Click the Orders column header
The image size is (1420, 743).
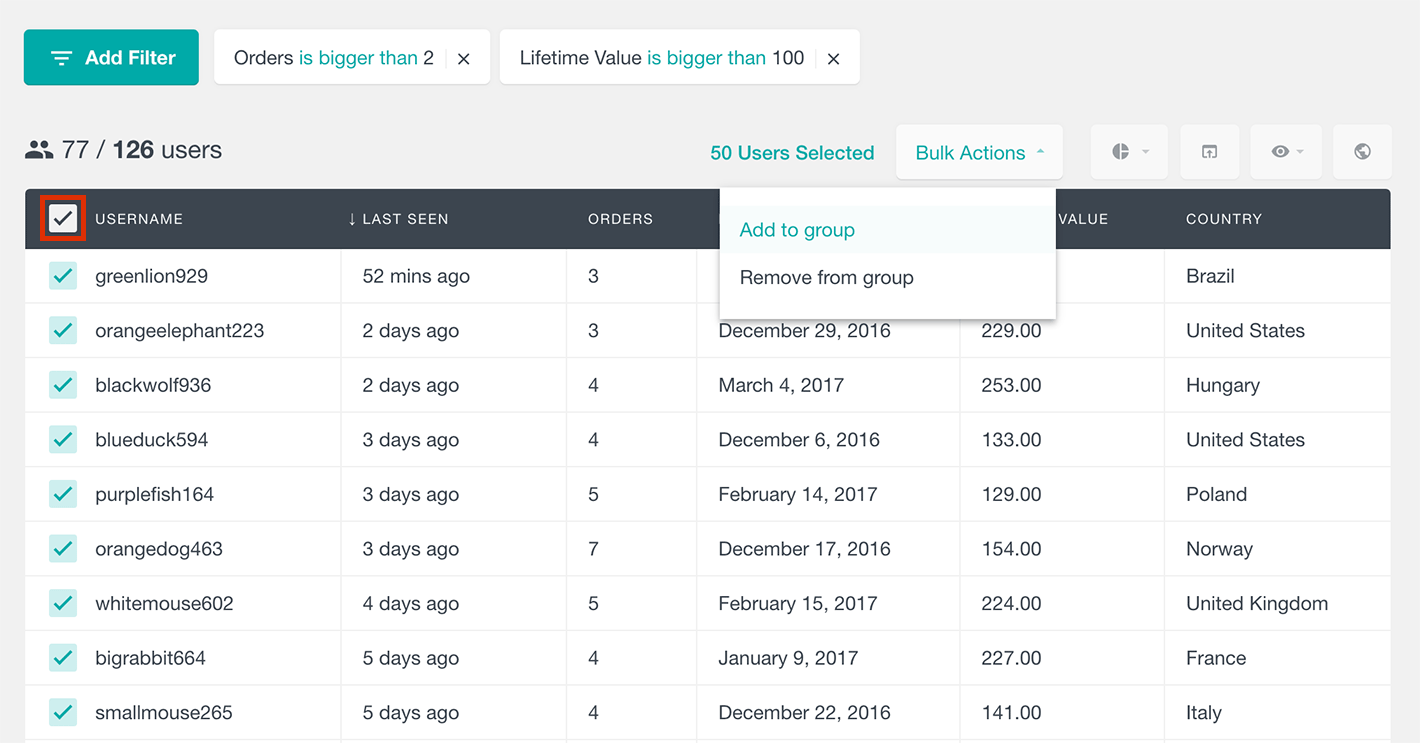pos(620,218)
